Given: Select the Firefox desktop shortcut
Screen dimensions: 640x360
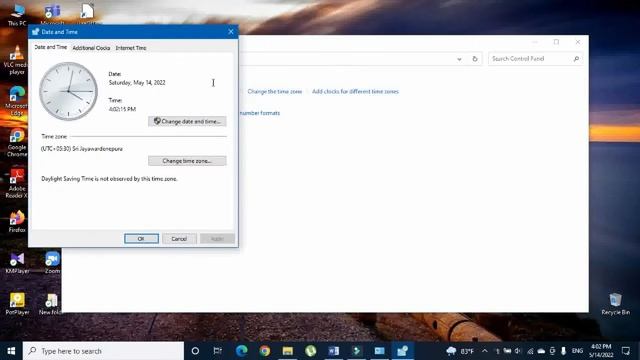Looking at the screenshot, I should 17,222.
